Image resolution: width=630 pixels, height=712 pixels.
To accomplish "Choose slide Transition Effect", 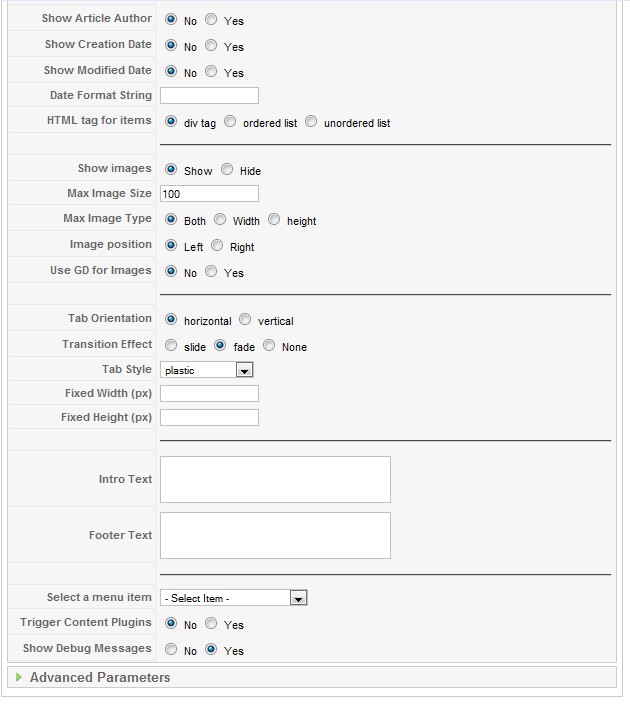I will 171,346.
